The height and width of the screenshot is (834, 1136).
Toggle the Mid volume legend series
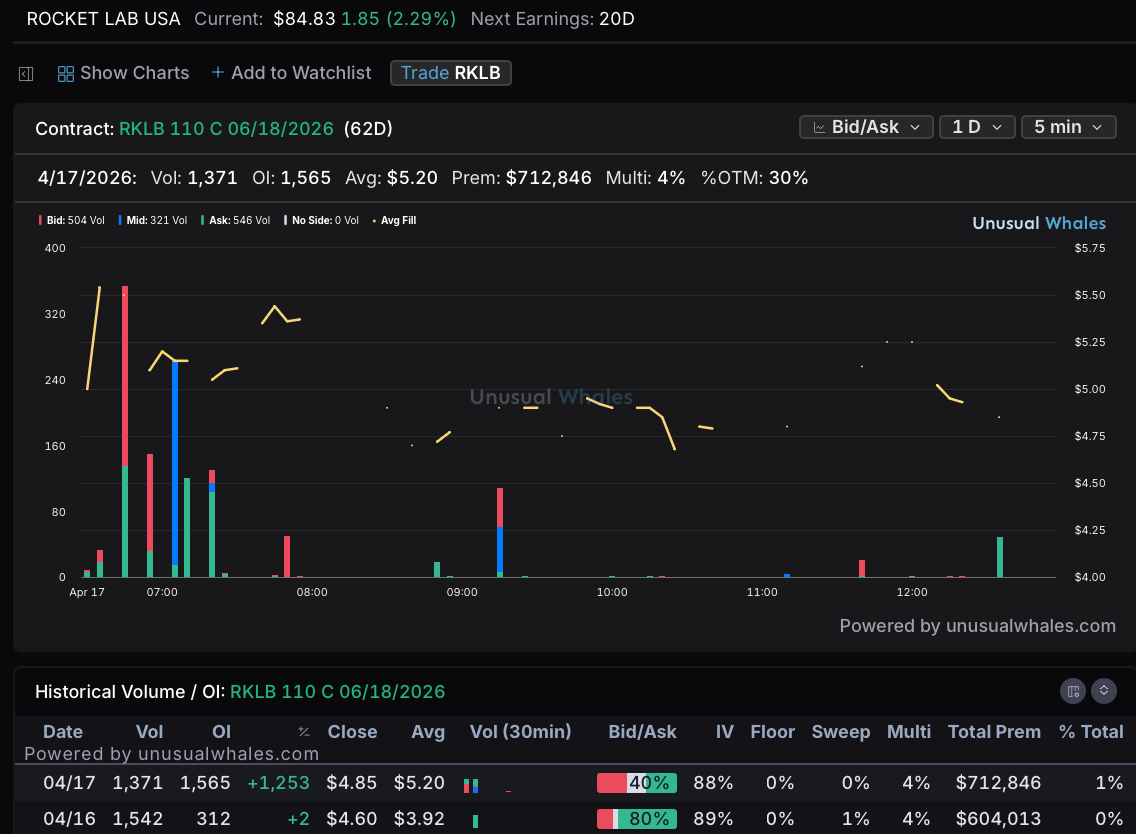[x=152, y=220]
